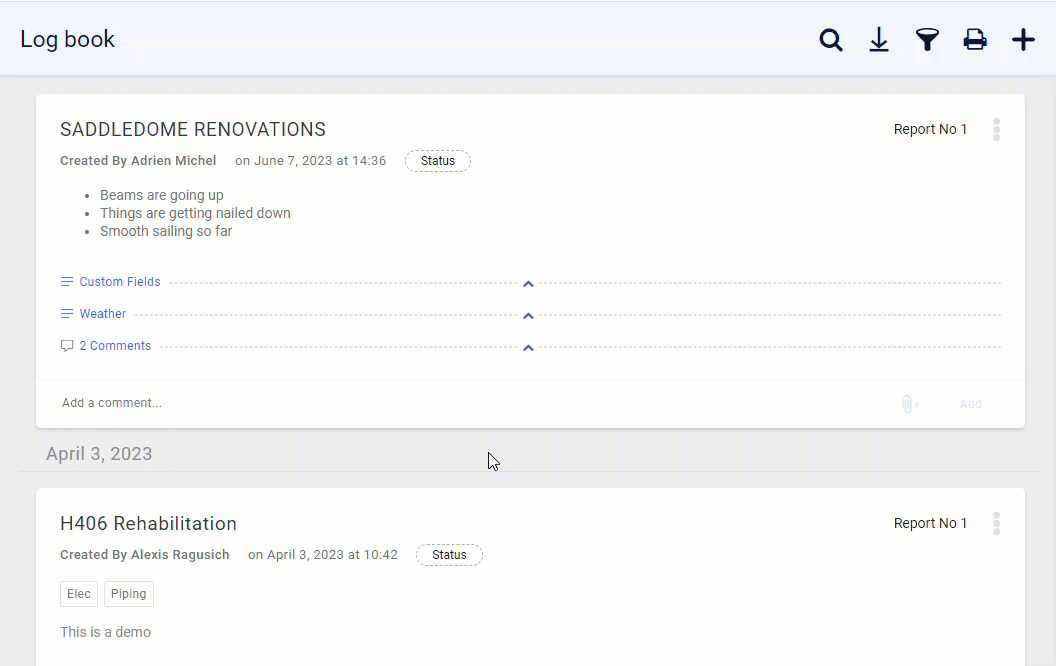This screenshot has height=666, width=1056.
Task: Print the log book
Action: point(975,40)
